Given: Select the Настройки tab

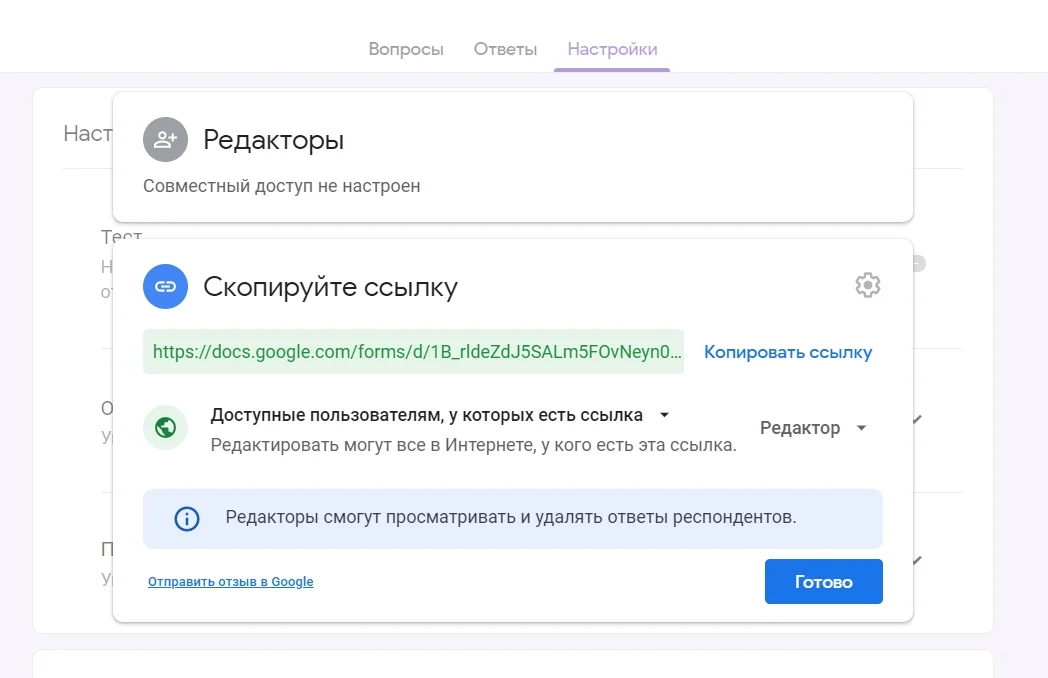Looking at the screenshot, I should 612,49.
